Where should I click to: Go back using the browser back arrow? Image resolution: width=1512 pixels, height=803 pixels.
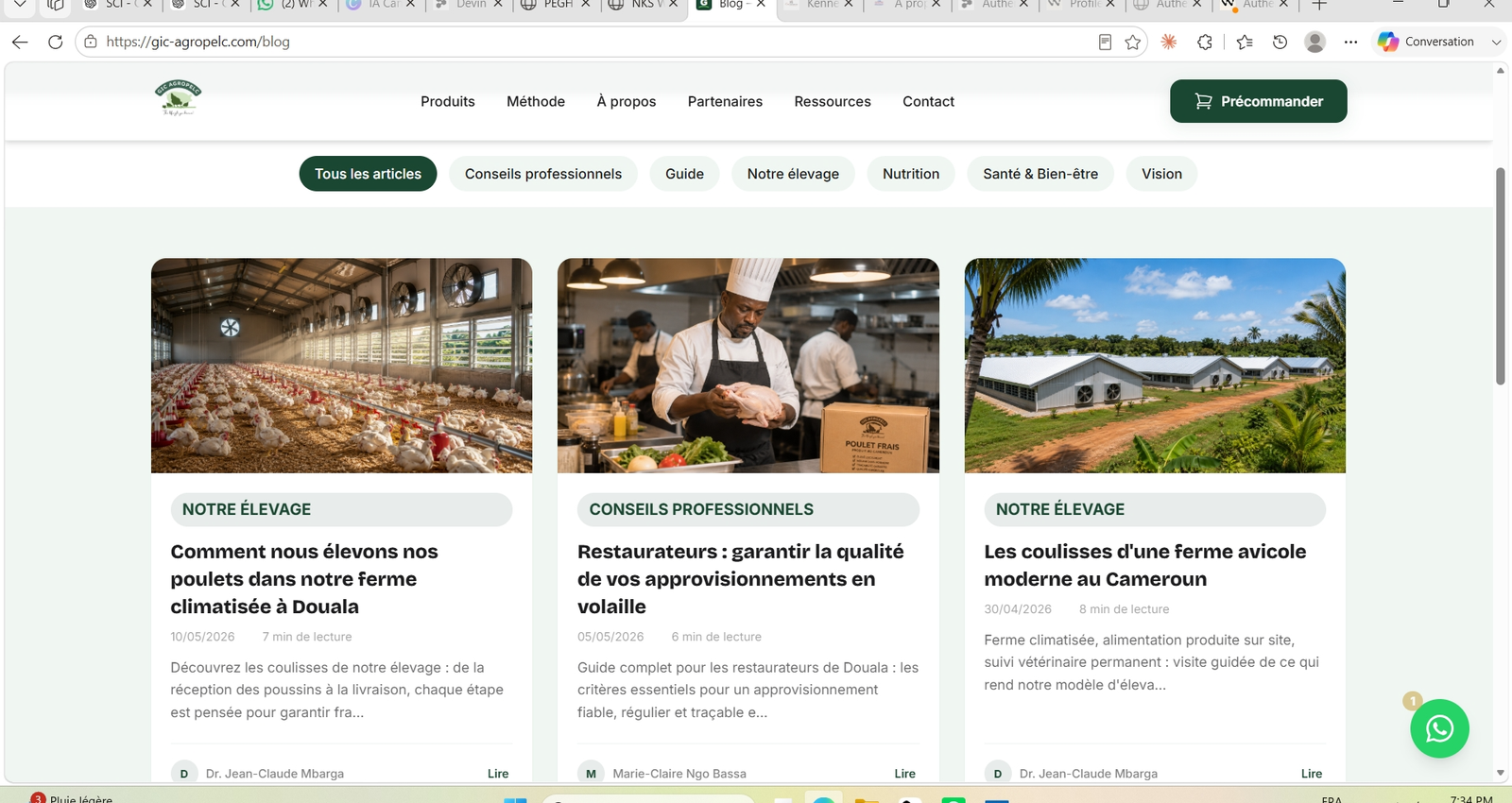(20, 42)
